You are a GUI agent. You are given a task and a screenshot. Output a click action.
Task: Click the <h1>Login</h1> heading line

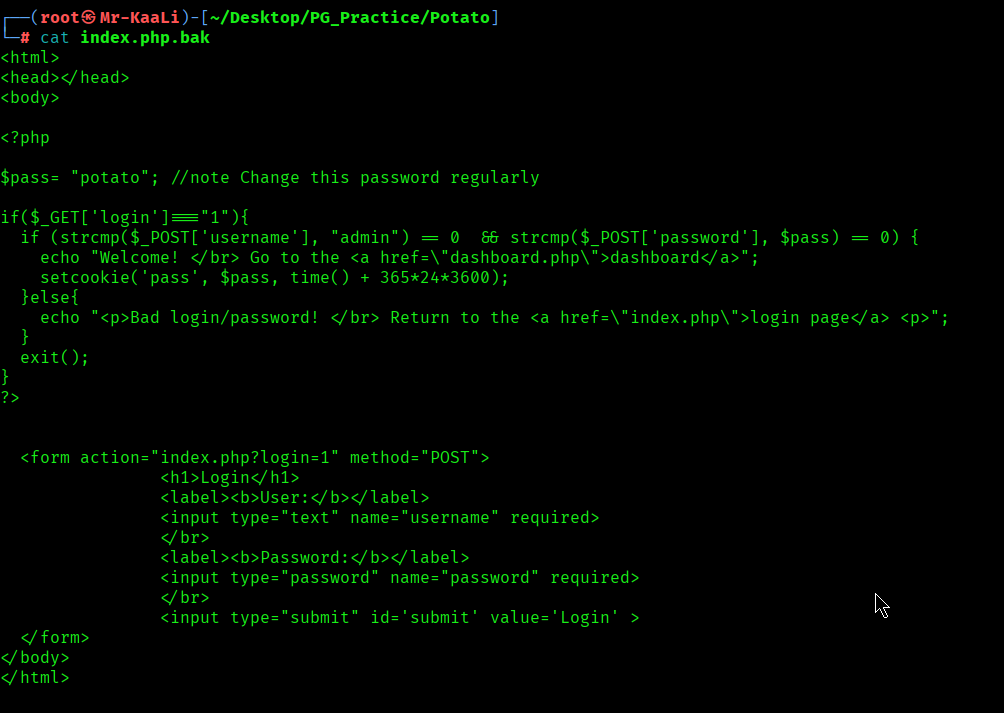click(230, 477)
